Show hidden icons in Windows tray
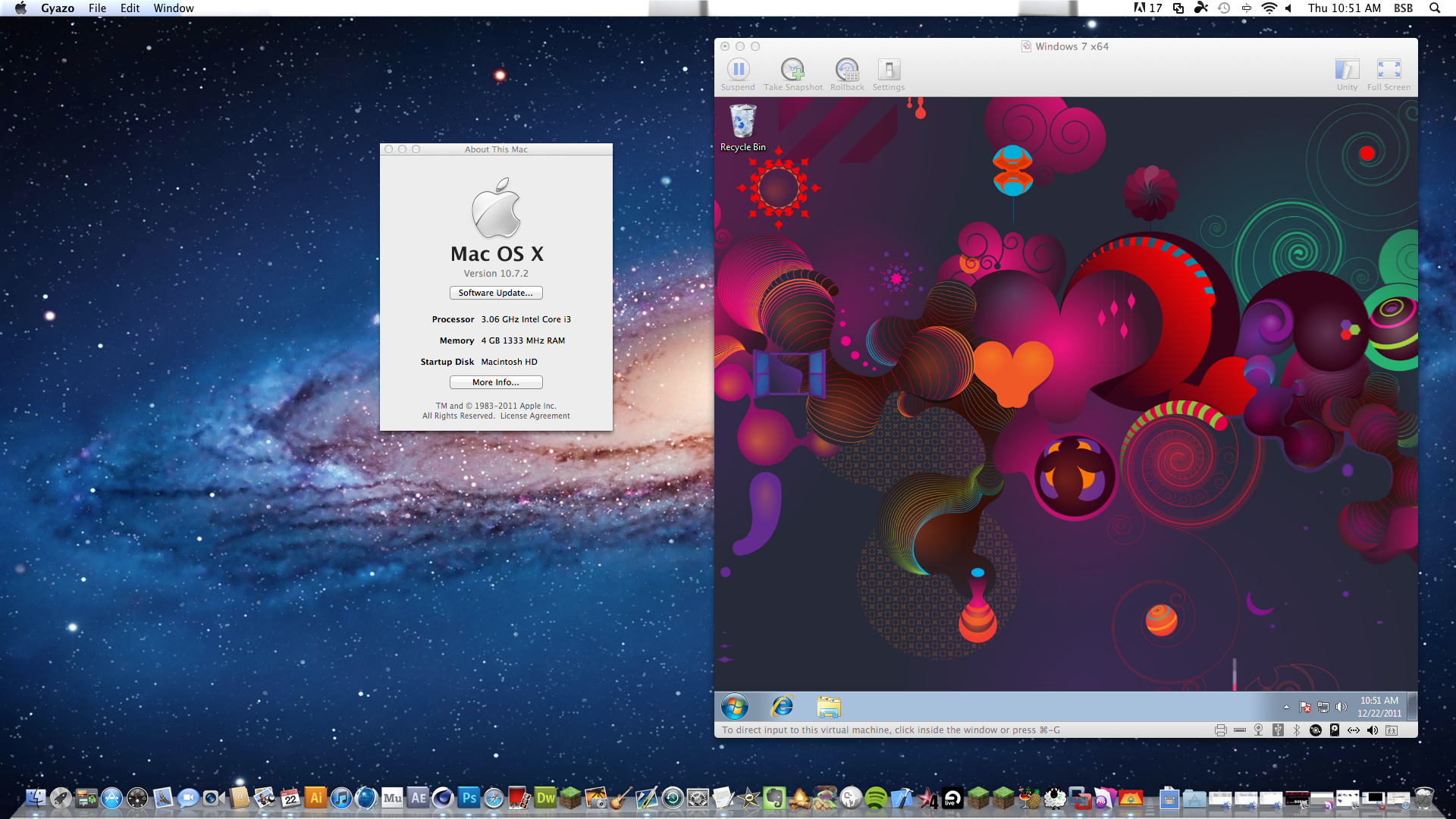 1286,707
